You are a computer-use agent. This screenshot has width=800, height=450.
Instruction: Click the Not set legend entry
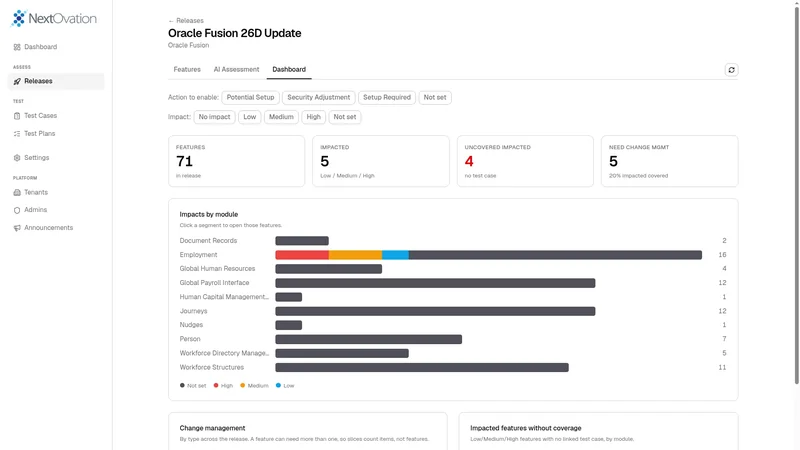point(193,386)
